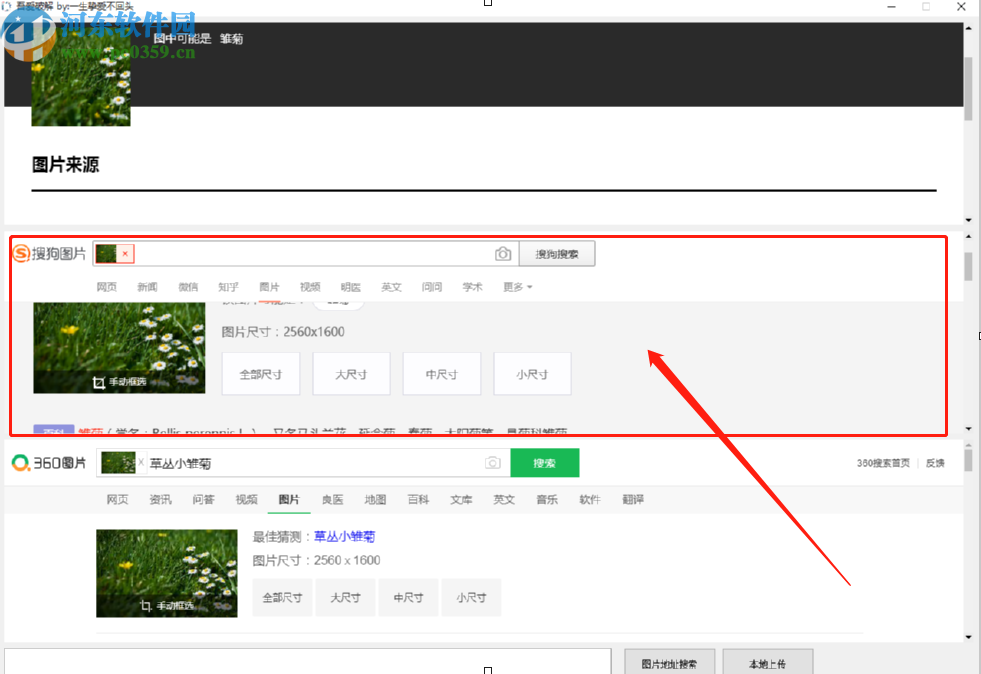Click the 360 pane scrollbar down arrow
The image size is (981, 674).
tap(968, 637)
